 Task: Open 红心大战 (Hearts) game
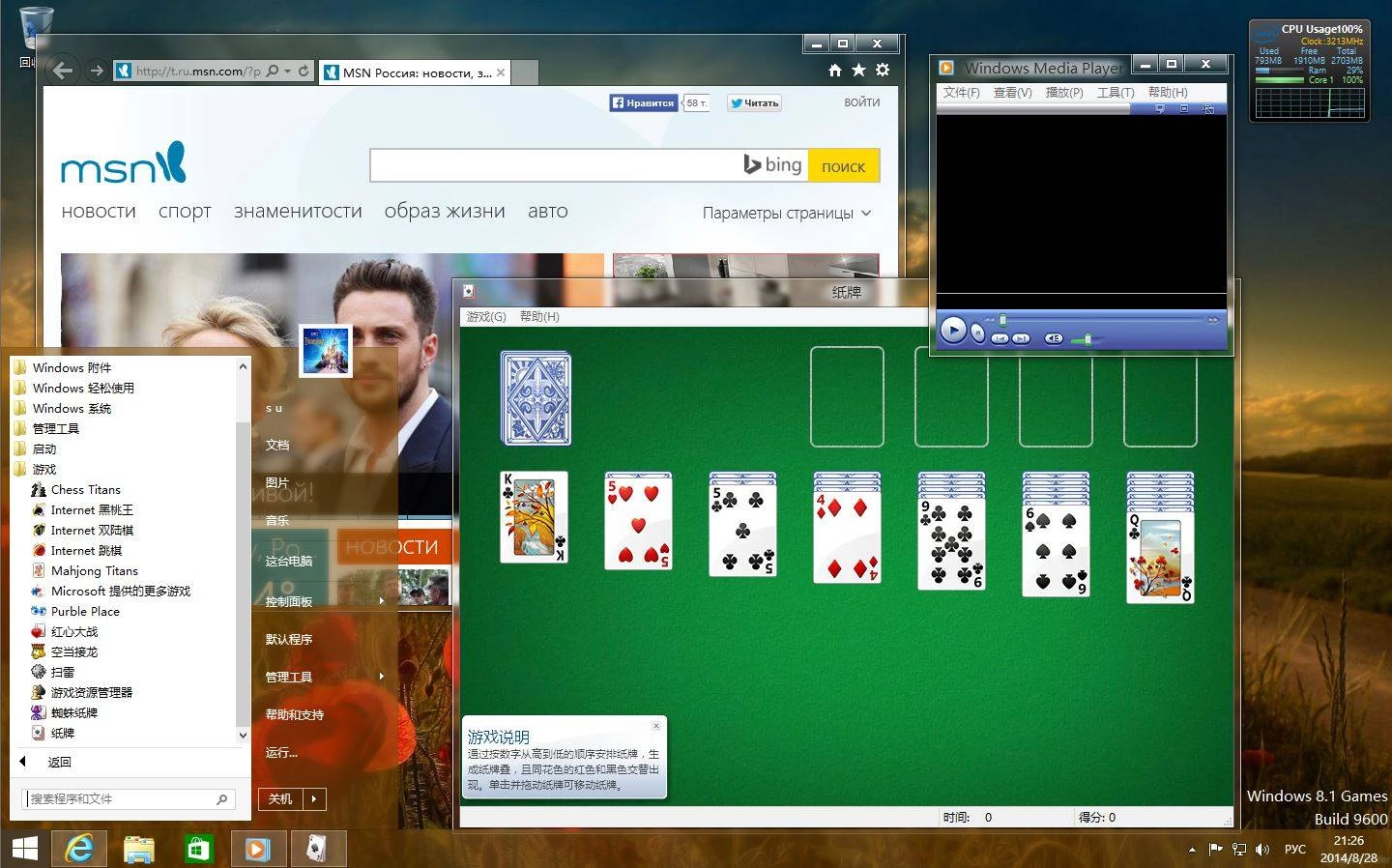64,632
